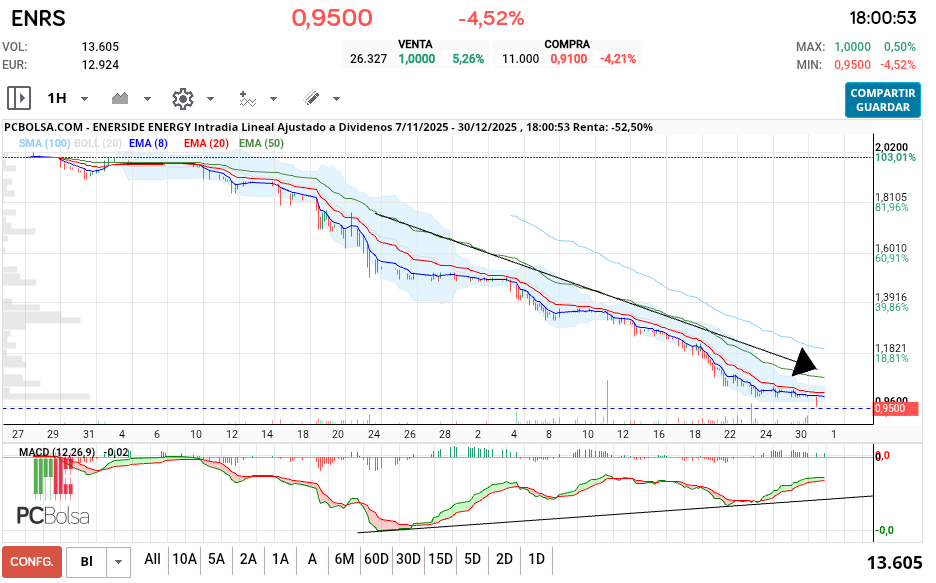Click the add indicator zigzag icon
Screen dimensions: 936x583
[249, 98]
